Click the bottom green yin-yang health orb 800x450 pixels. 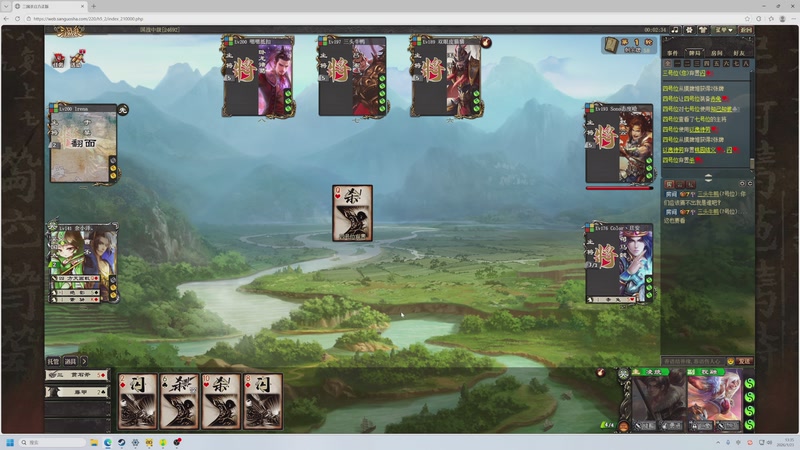pyautogui.click(x=750, y=424)
